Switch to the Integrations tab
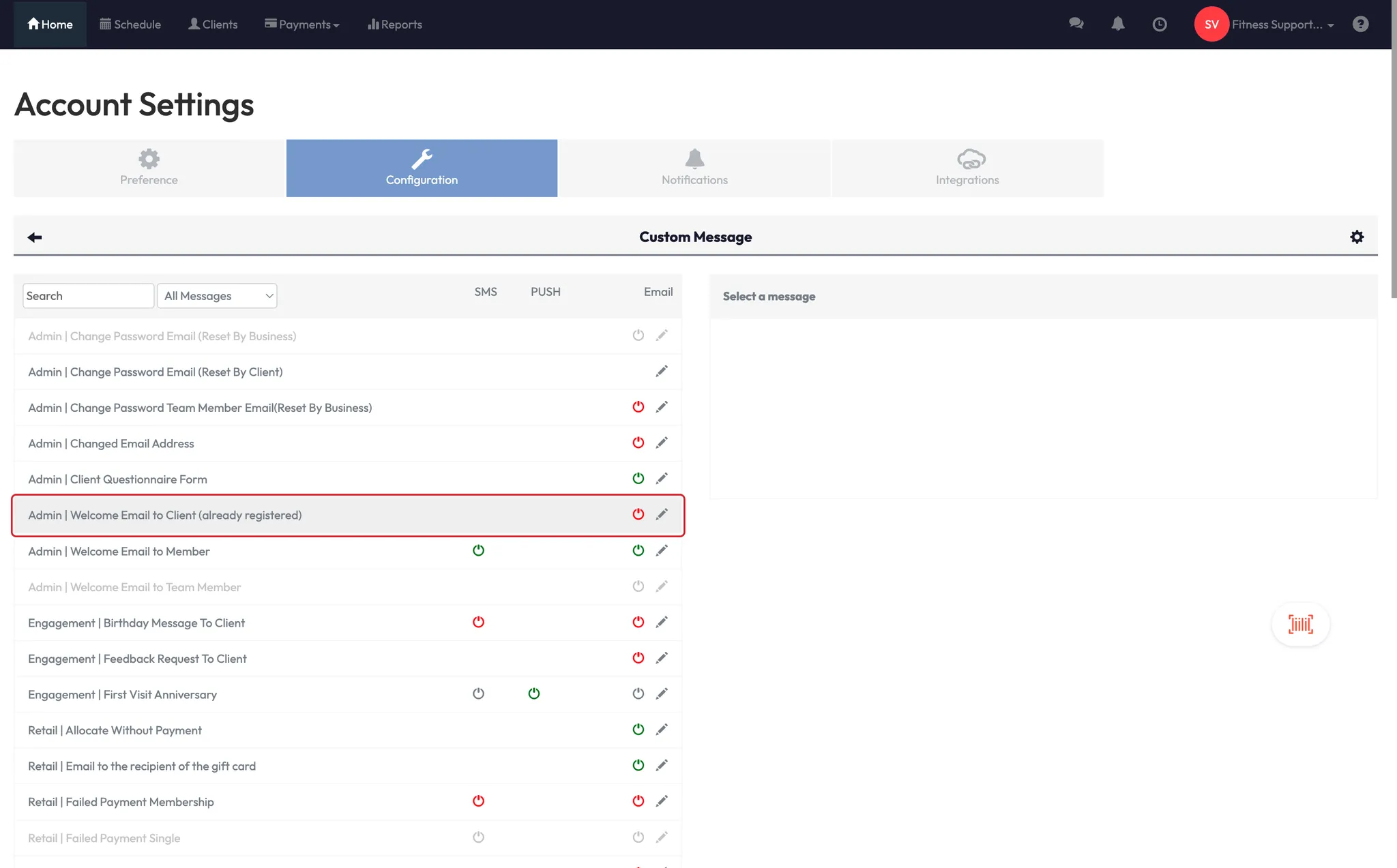The width and height of the screenshot is (1397, 868). [x=967, y=168]
